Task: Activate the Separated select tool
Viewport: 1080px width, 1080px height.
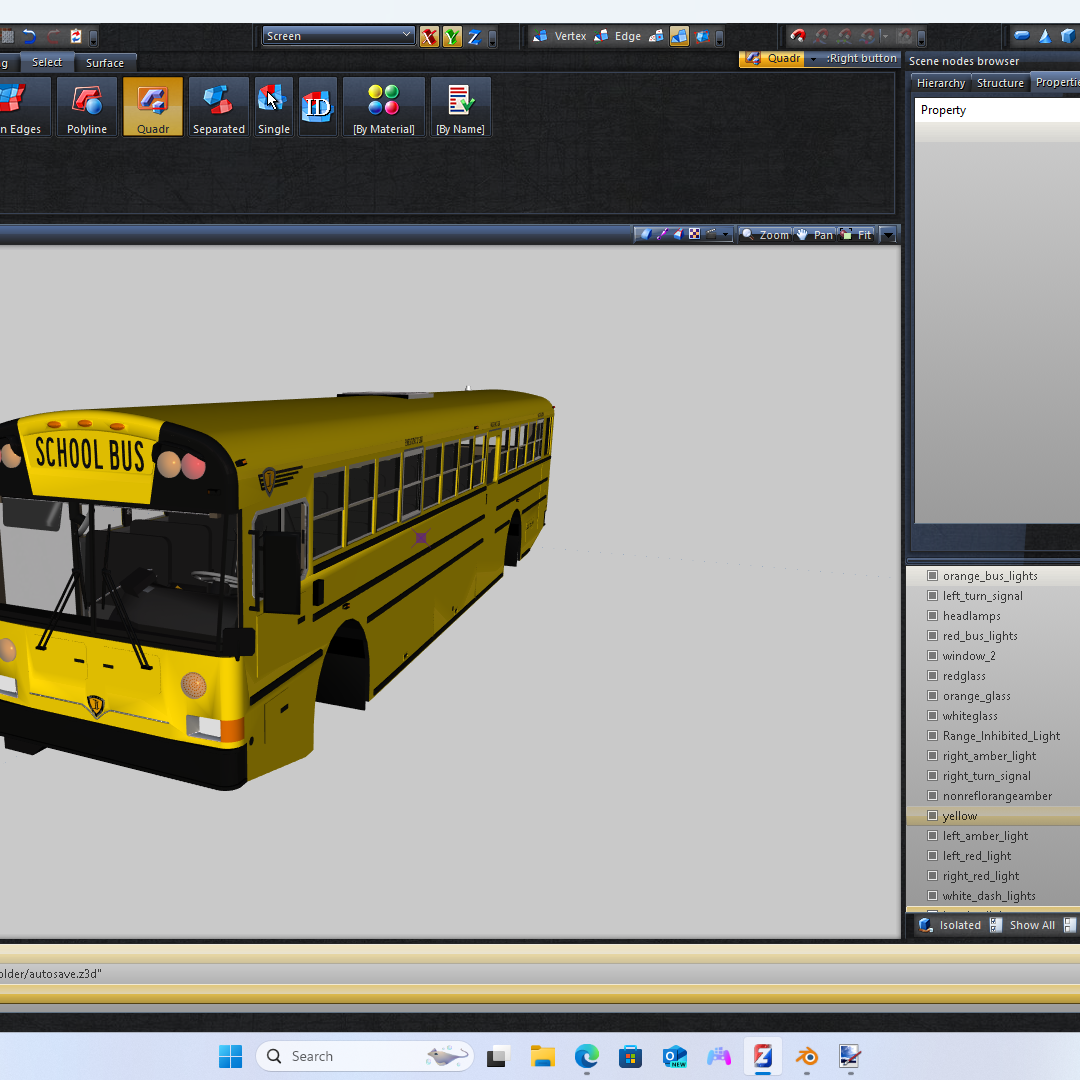Action: tap(218, 107)
